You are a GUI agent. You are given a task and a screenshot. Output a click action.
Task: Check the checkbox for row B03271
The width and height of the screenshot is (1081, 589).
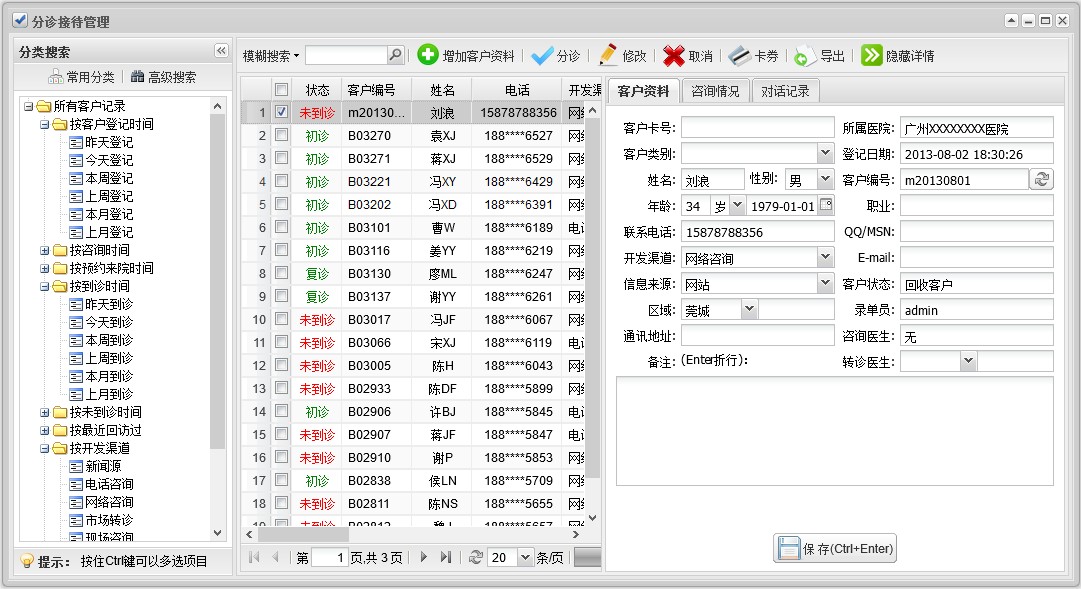281,158
